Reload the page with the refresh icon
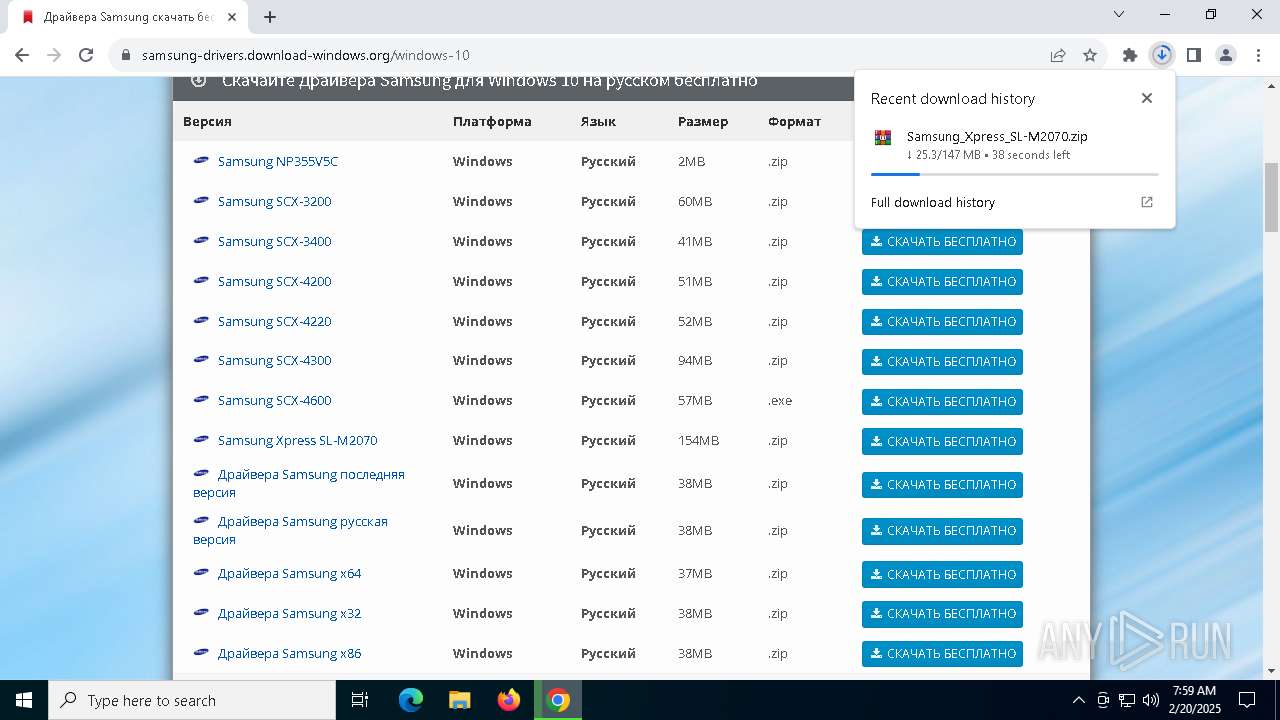The width and height of the screenshot is (1280, 720). pyautogui.click(x=86, y=55)
